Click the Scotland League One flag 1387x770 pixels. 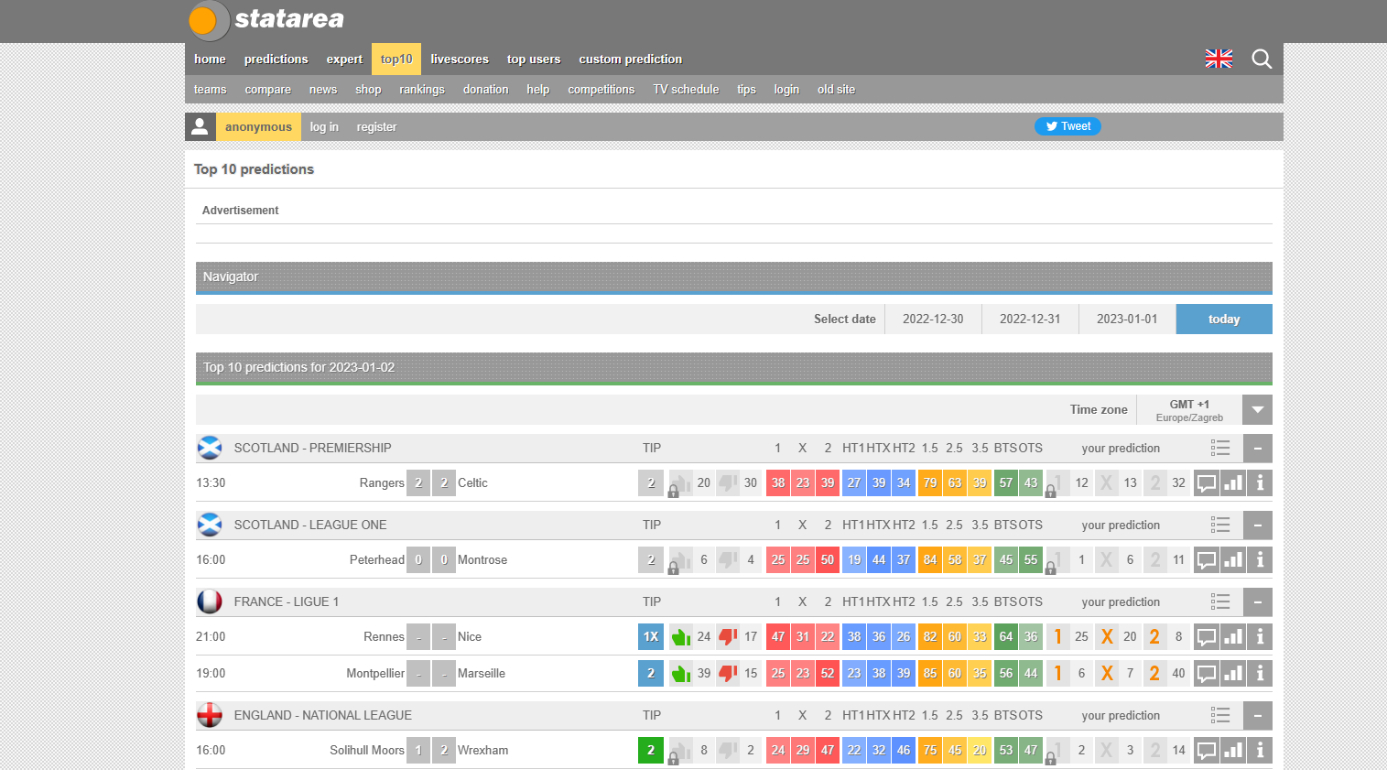[x=210, y=525]
